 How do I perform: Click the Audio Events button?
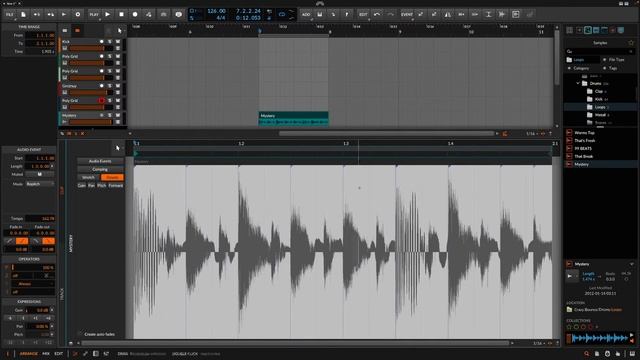pyautogui.click(x=100, y=161)
